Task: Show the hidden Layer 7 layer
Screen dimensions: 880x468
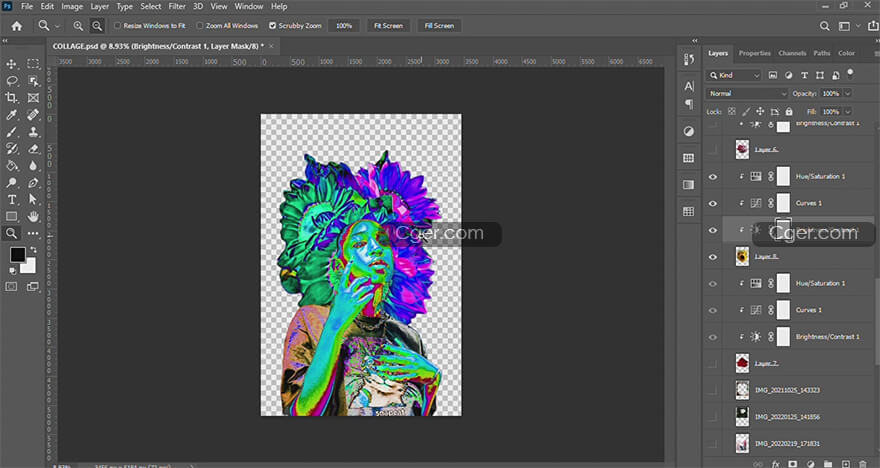Action: (713, 364)
